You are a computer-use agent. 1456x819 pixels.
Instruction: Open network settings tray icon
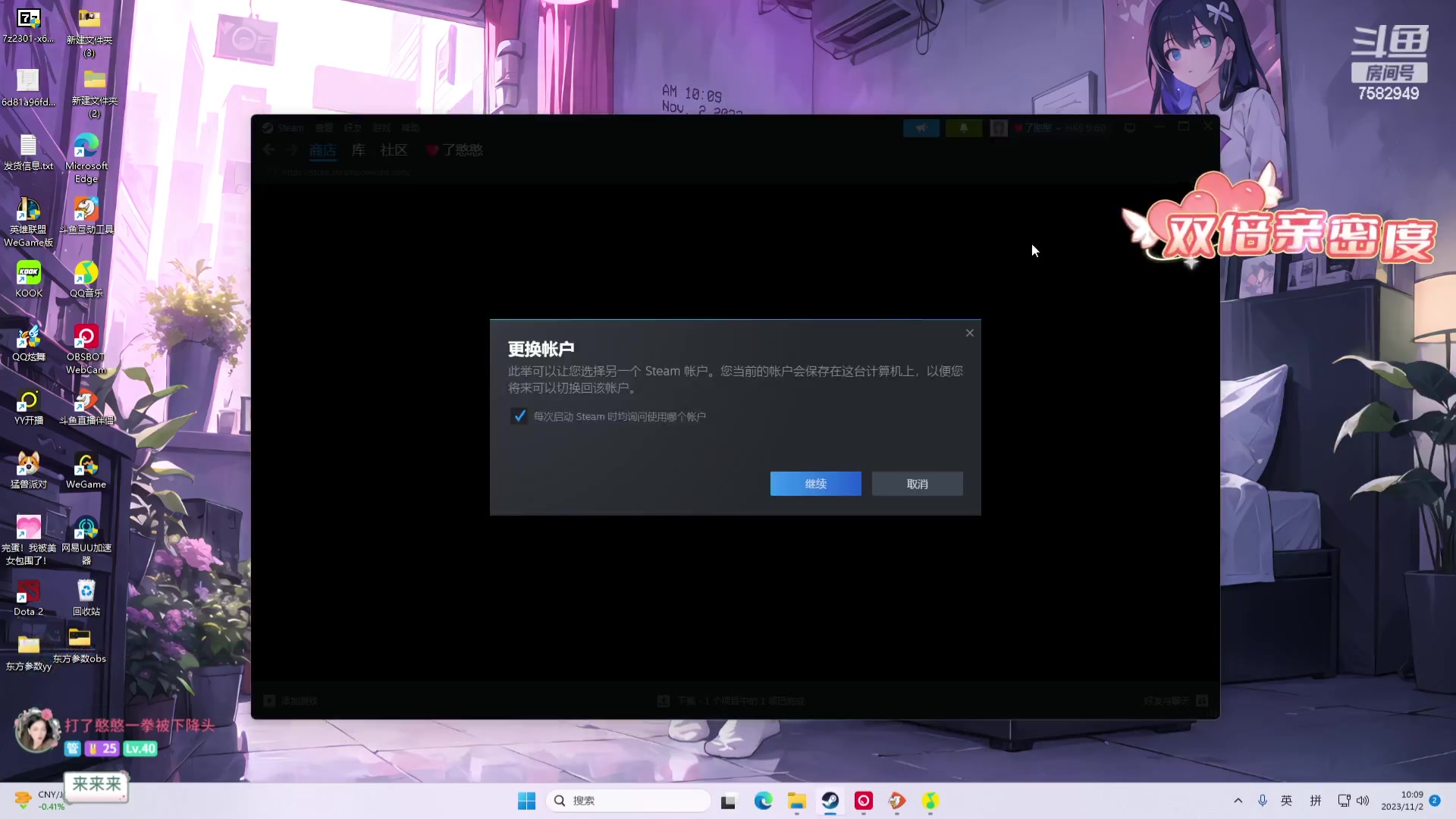pos(1344,801)
